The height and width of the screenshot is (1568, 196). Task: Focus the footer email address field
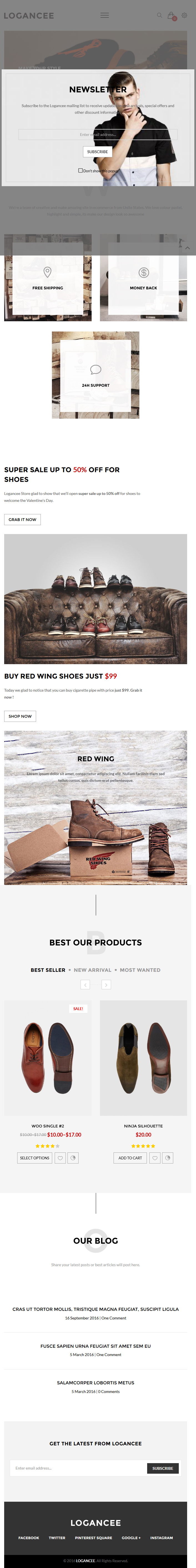tap(79, 1468)
